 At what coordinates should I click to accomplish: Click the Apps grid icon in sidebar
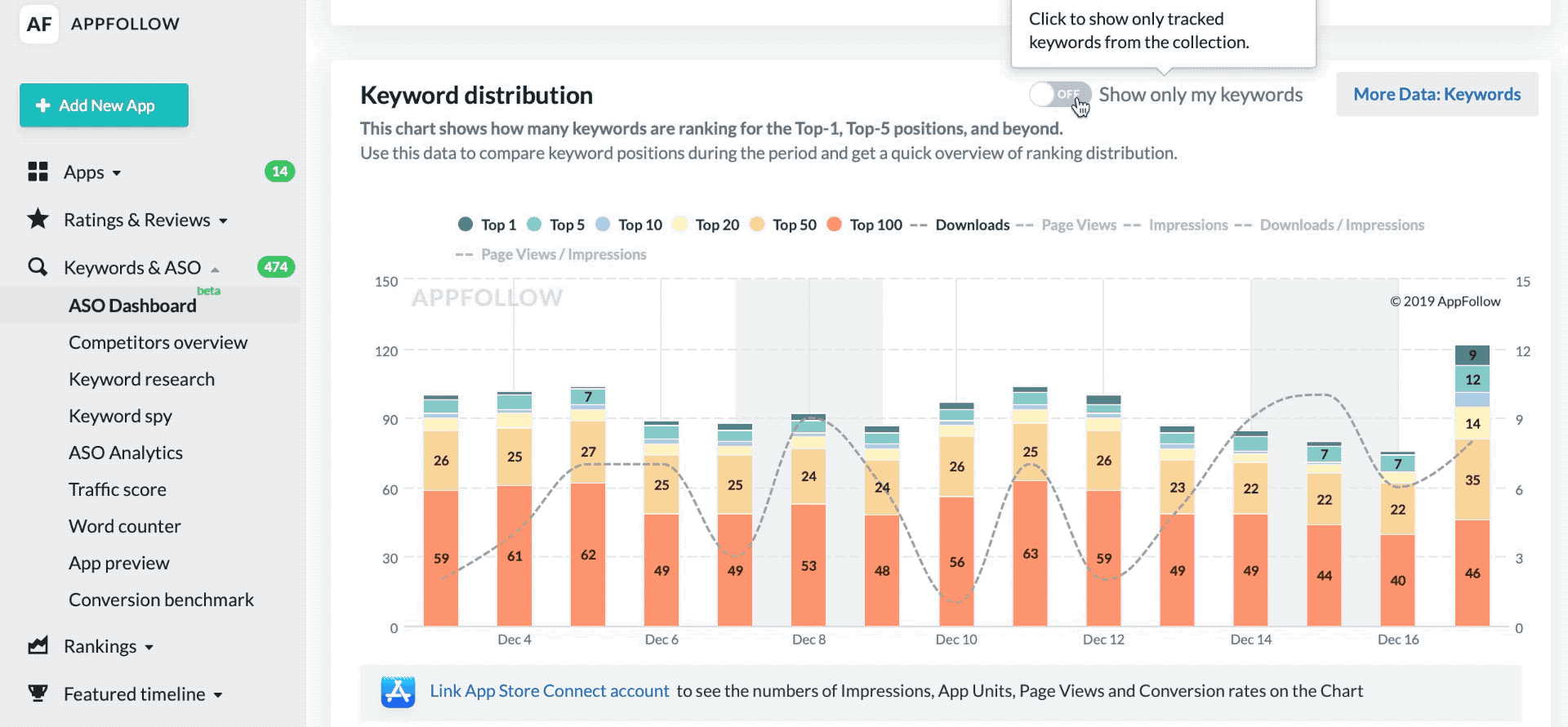tap(38, 172)
